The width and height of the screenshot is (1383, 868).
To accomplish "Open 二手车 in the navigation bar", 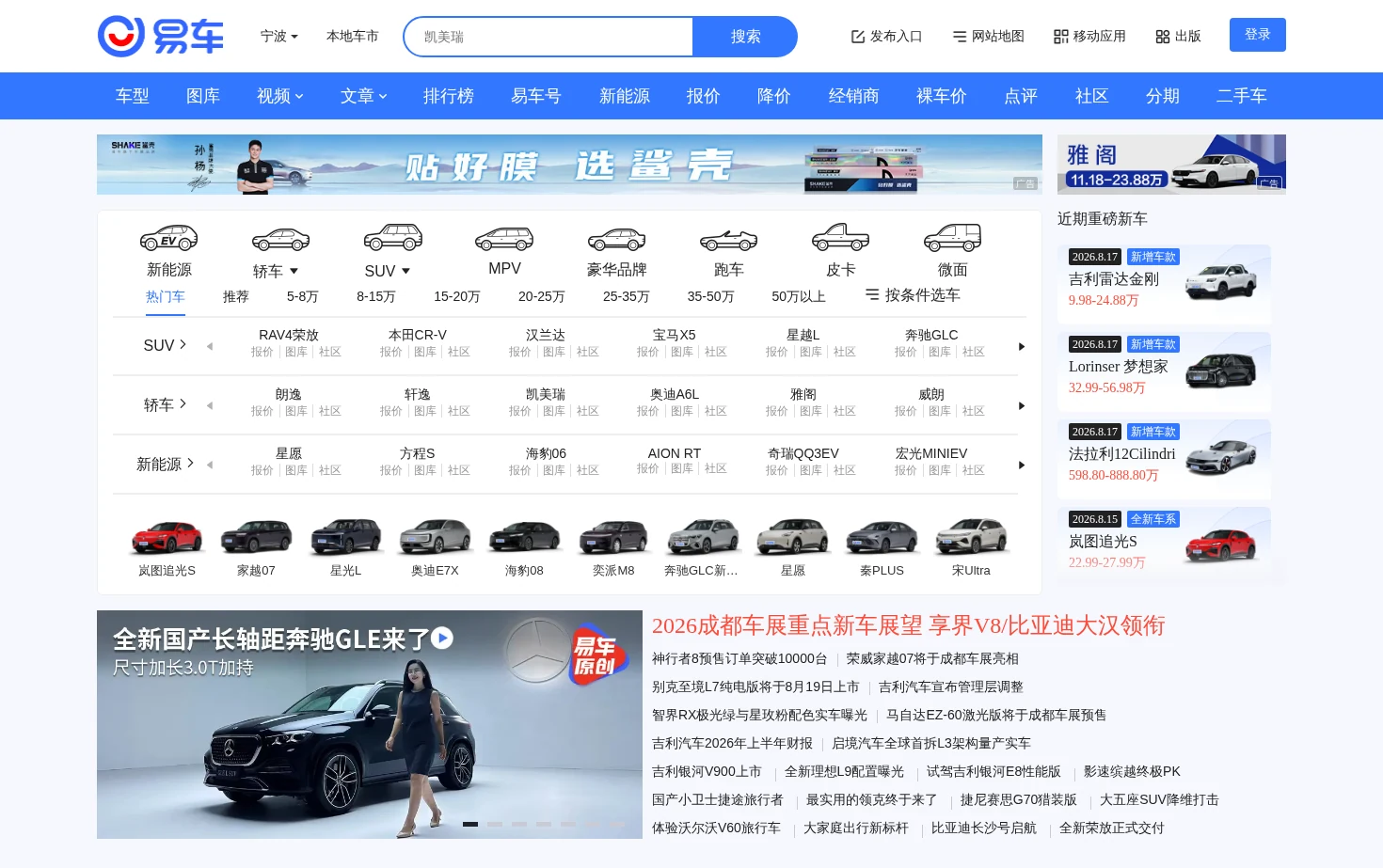I will [x=1242, y=96].
